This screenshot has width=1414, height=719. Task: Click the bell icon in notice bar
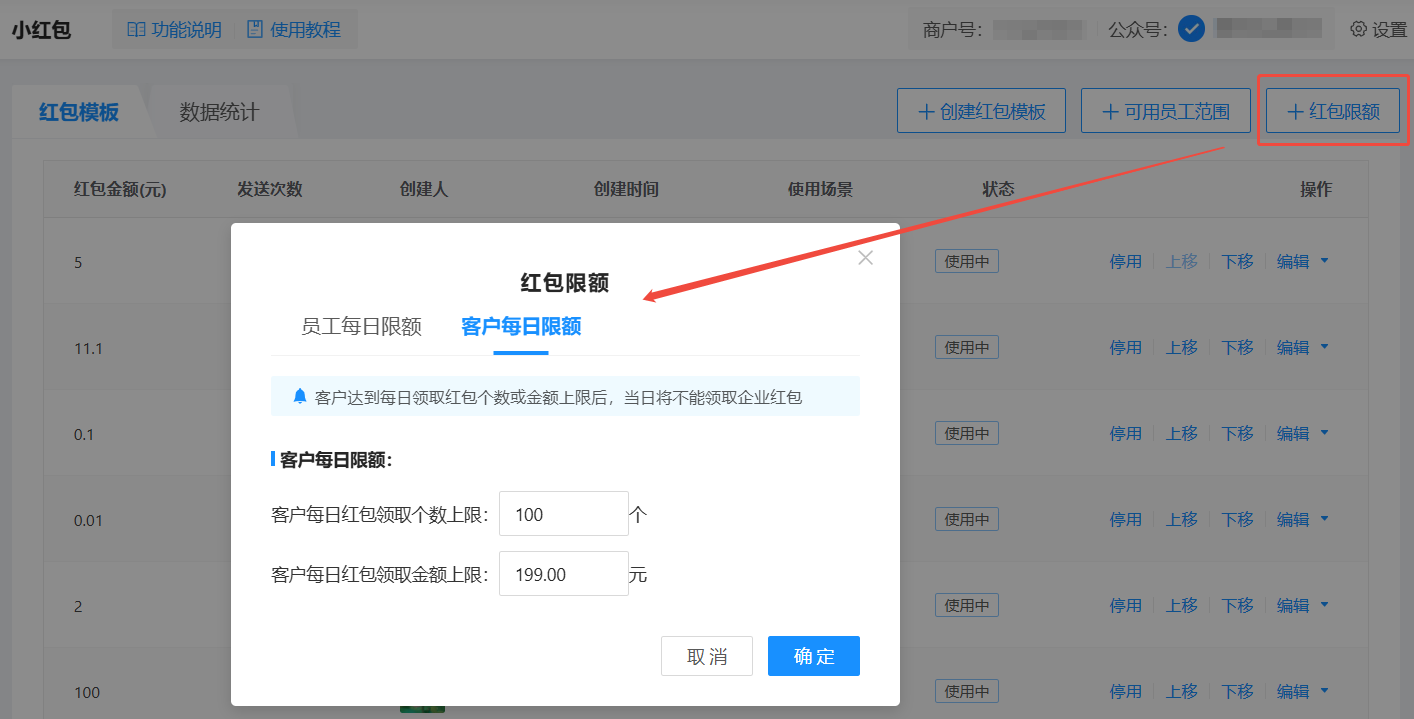click(x=299, y=397)
